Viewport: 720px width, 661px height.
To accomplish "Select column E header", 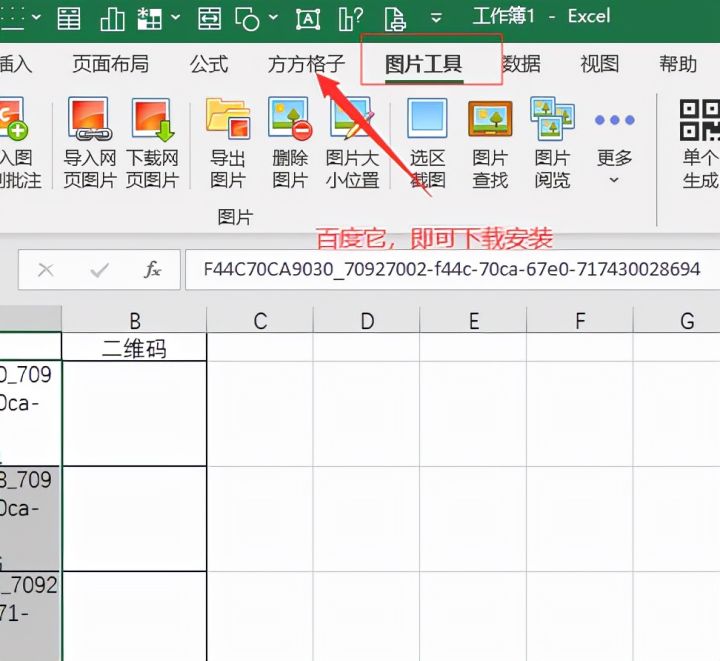I will click(x=473, y=320).
